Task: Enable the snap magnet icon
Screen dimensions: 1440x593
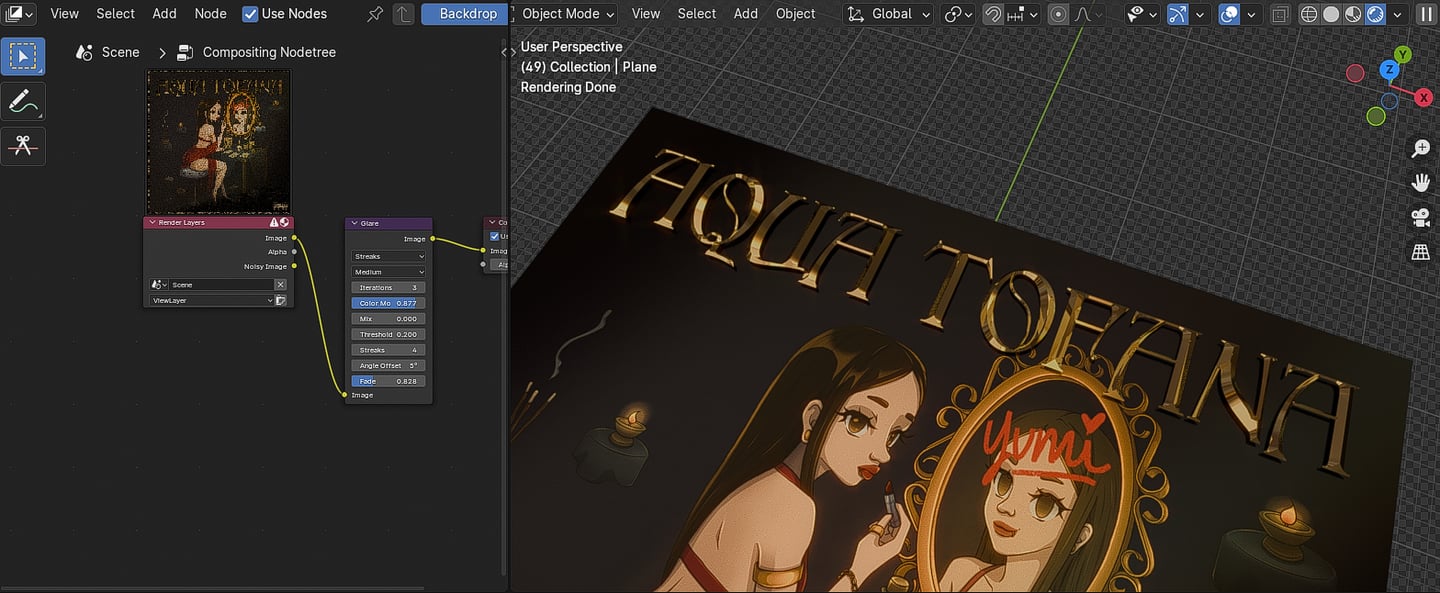Action: coord(993,14)
